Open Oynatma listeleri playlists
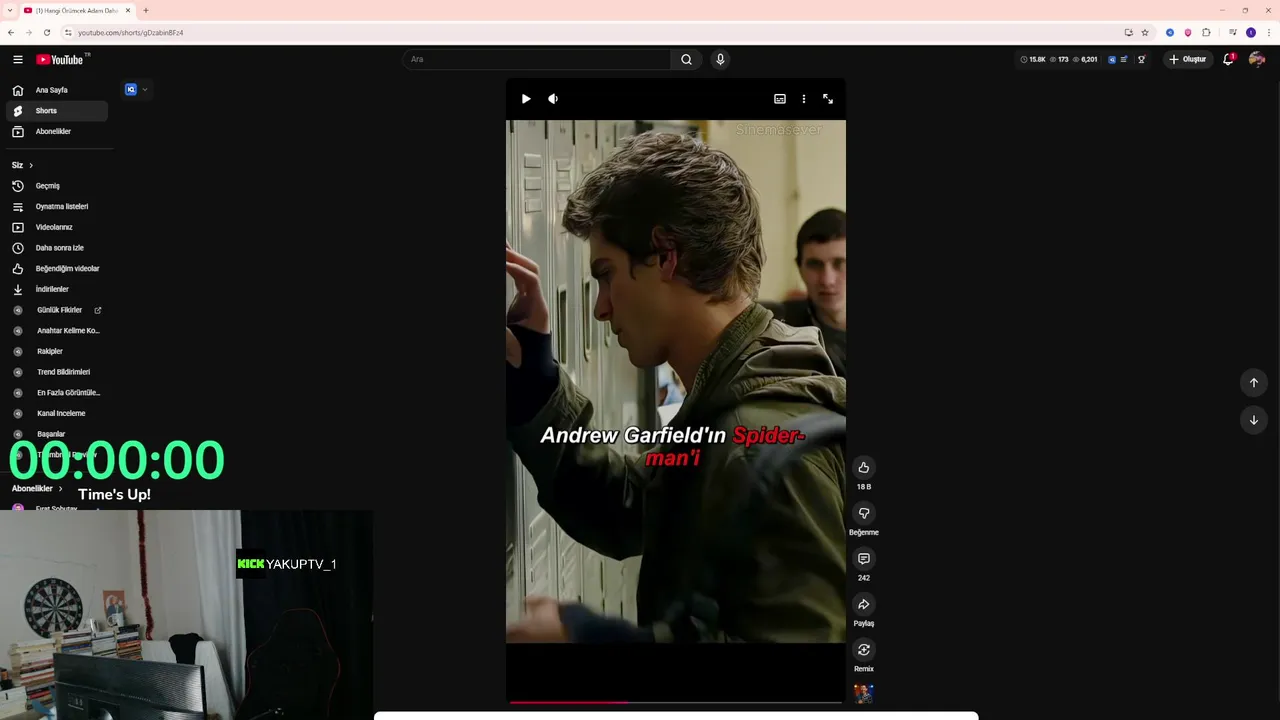1280x720 pixels. (57, 207)
